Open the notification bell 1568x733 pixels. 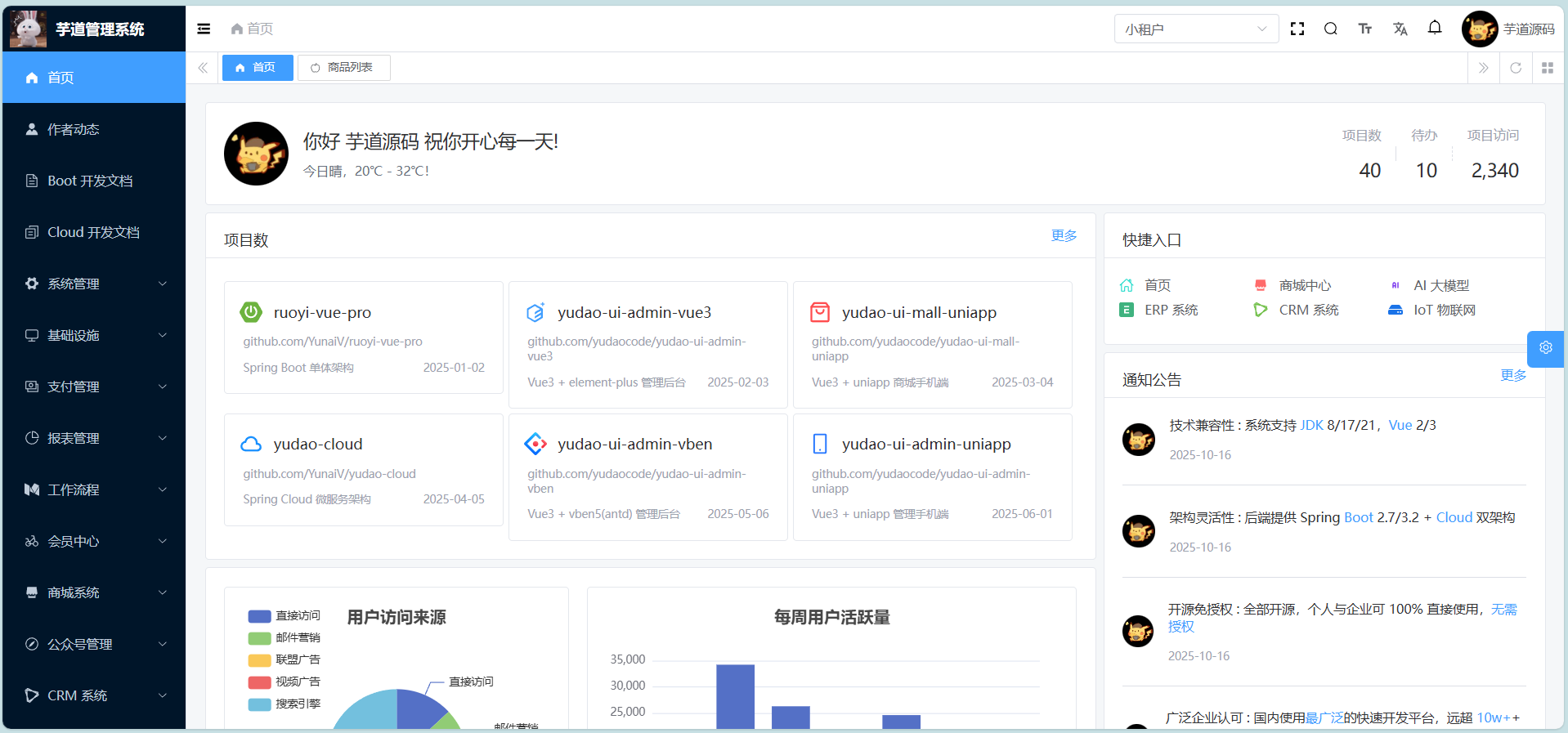point(1435,28)
